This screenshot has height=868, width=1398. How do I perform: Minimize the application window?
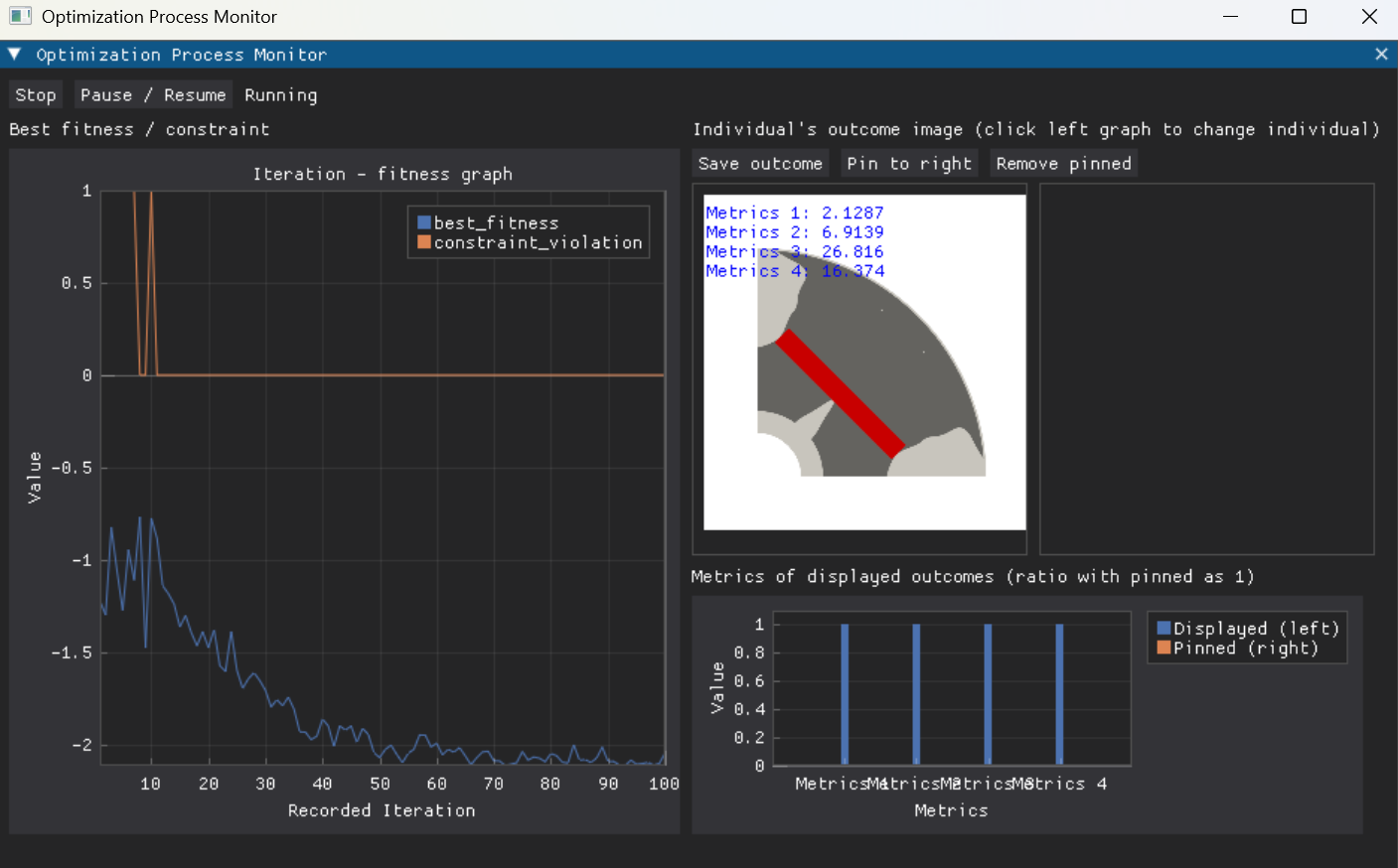click(1230, 17)
